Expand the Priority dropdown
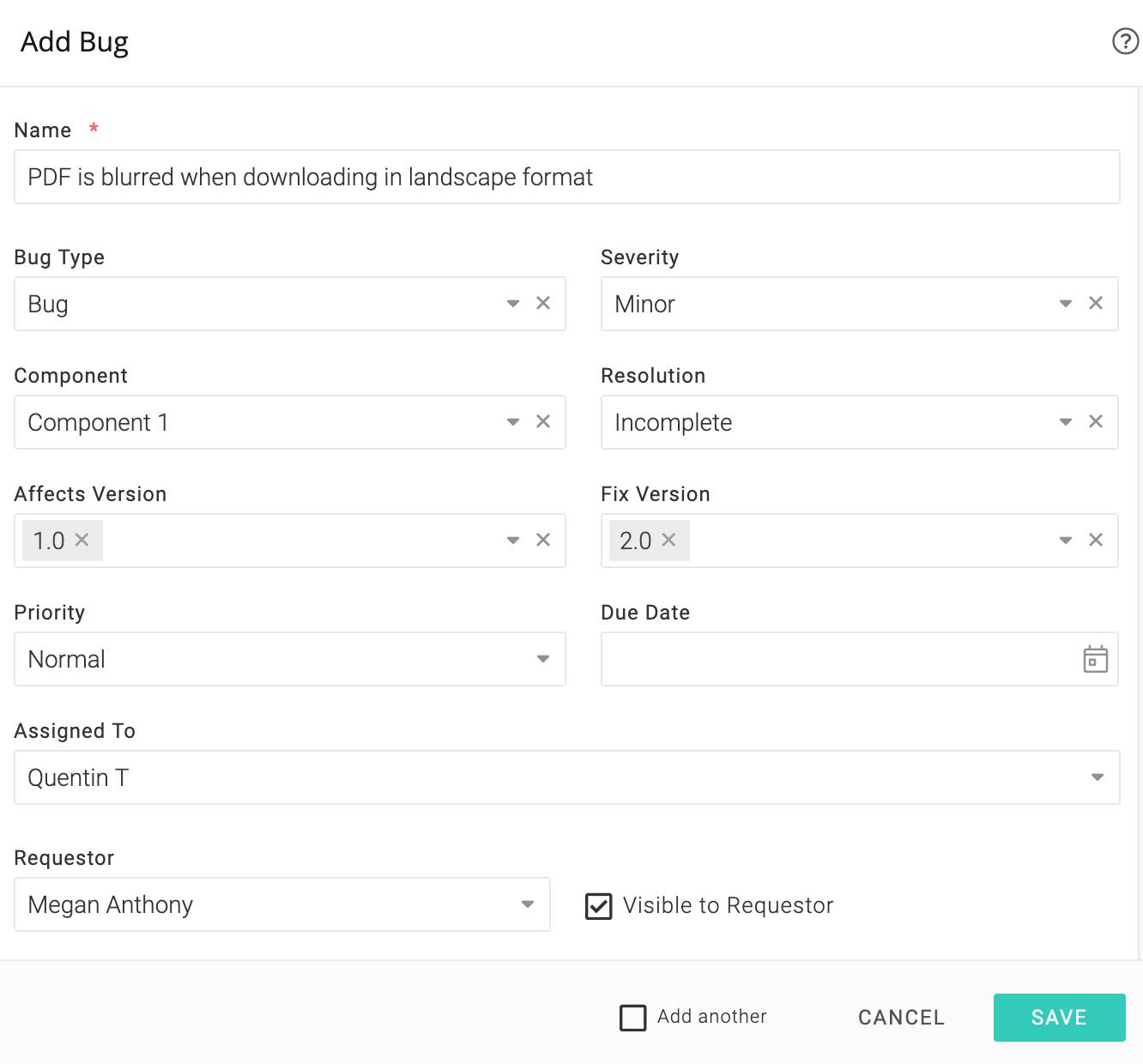This screenshot has height=1064, width=1143. [542, 659]
